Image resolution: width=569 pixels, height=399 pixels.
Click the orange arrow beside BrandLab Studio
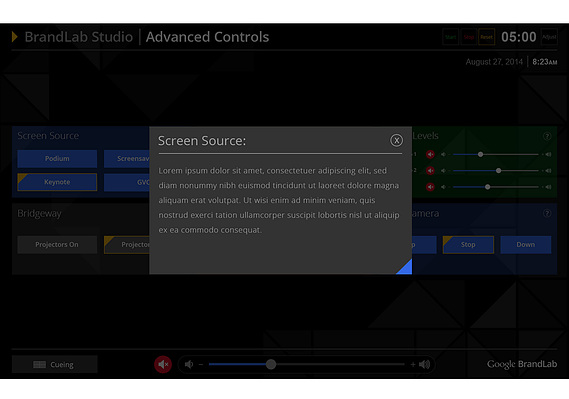click(15, 37)
